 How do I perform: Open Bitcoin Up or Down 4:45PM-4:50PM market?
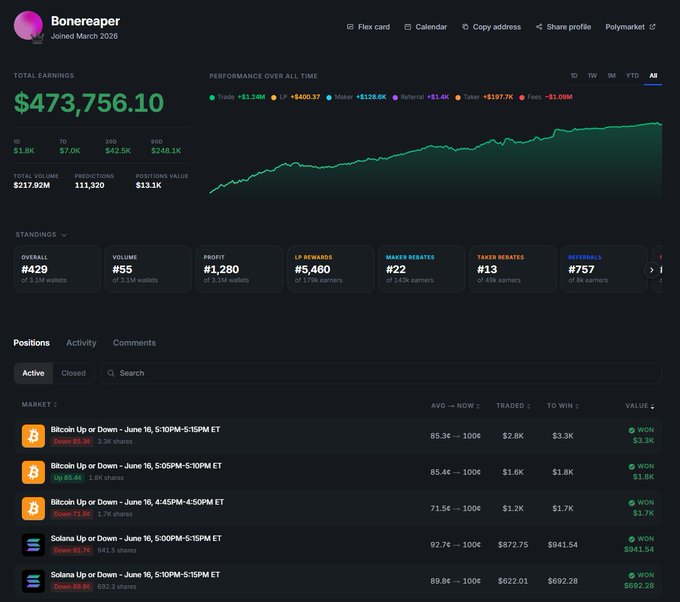coord(137,502)
